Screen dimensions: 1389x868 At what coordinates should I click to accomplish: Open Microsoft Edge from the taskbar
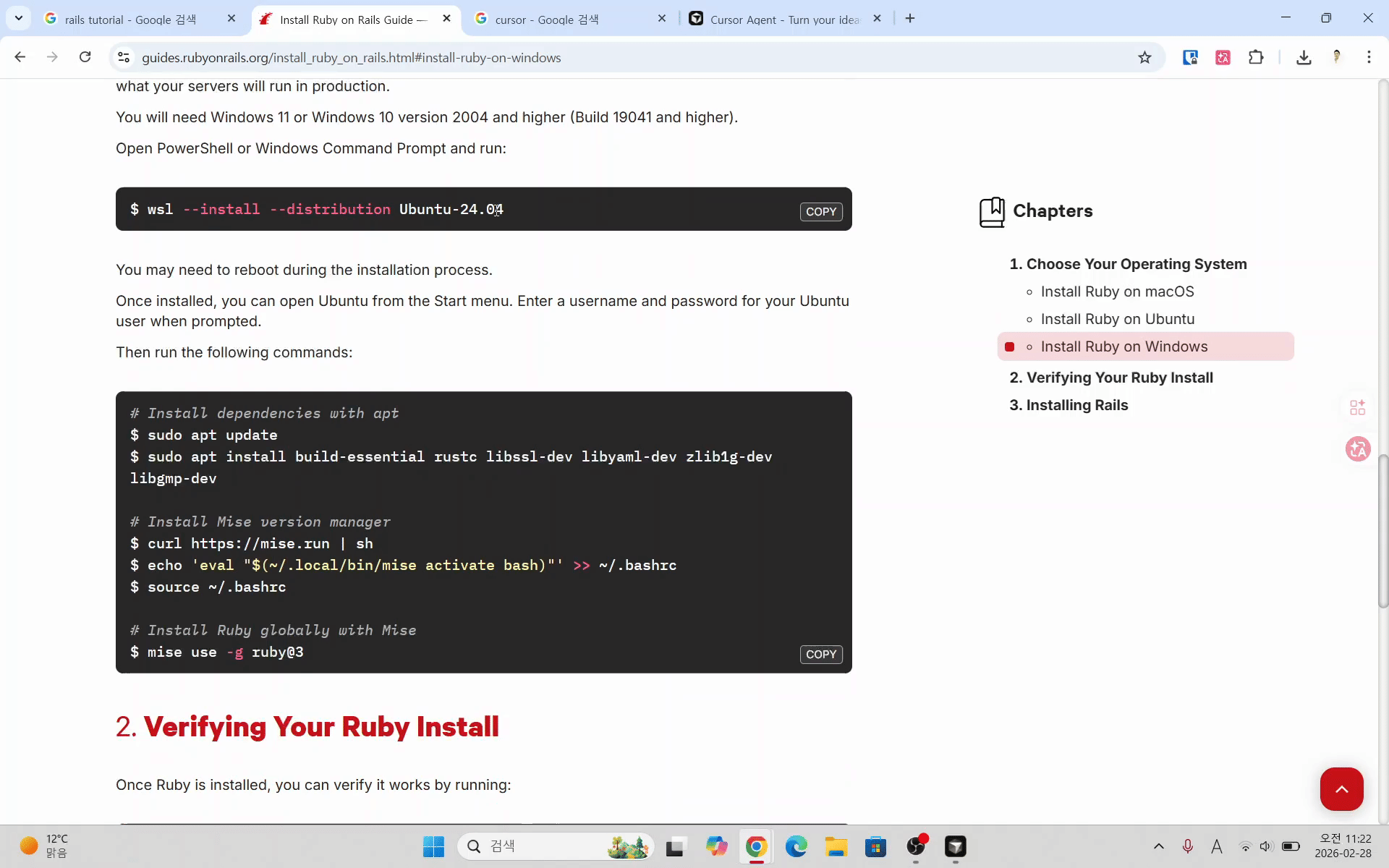tap(797, 846)
